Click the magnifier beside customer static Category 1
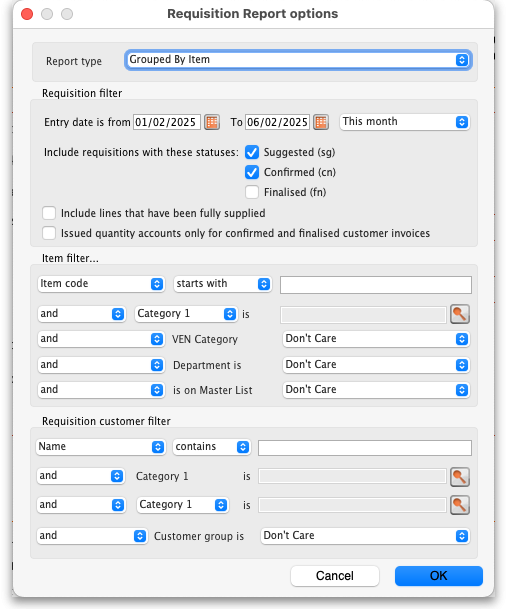This screenshot has height=609, width=507. click(x=460, y=477)
